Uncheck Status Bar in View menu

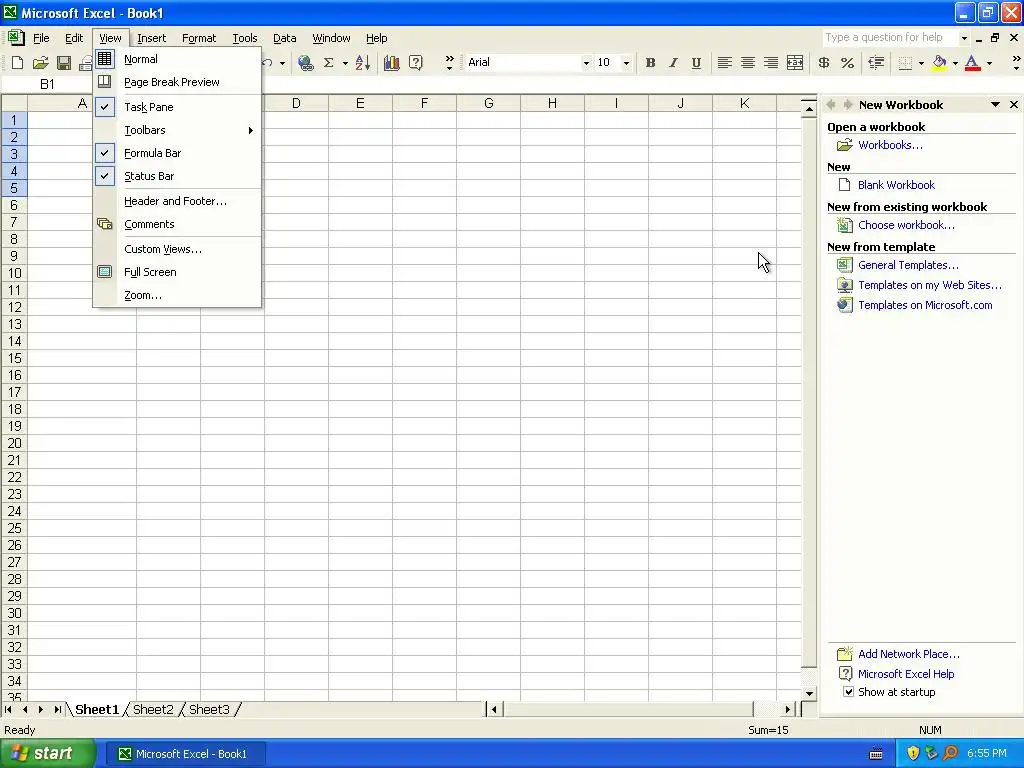point(104,176)
